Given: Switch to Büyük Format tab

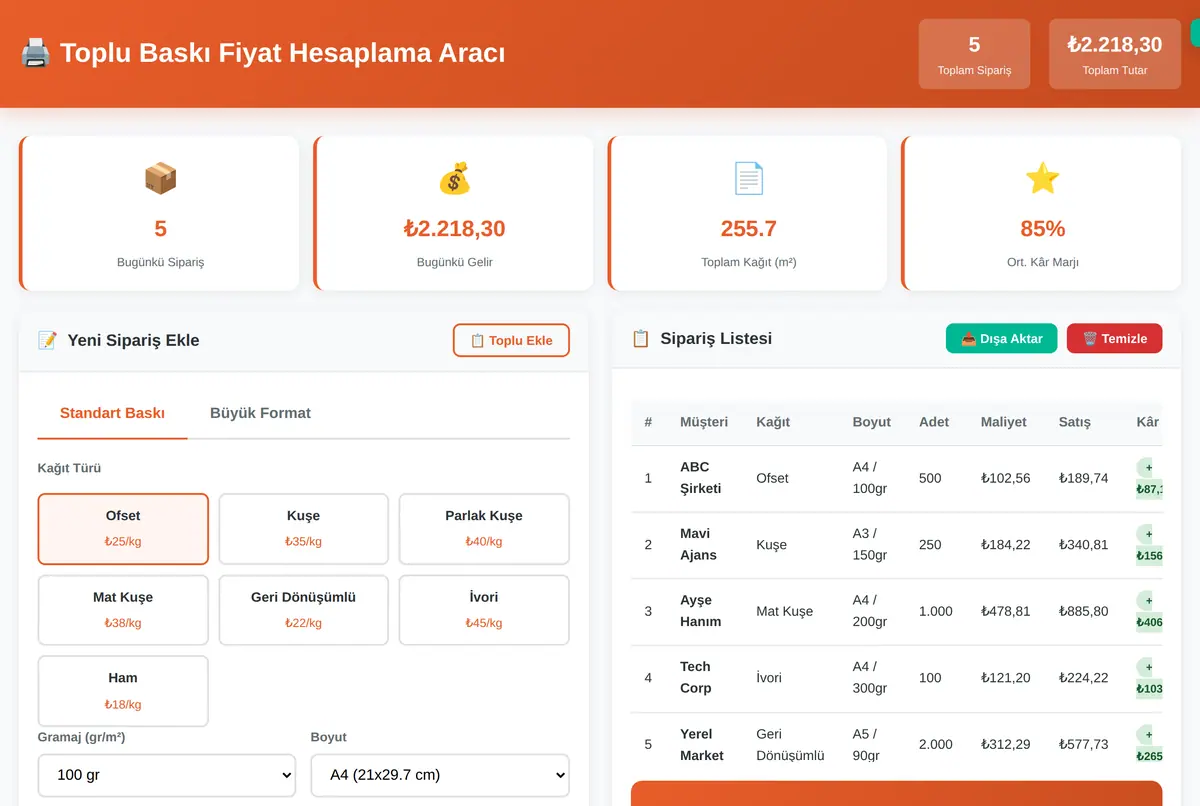Looking at the screenshot, I should [260, 413].
